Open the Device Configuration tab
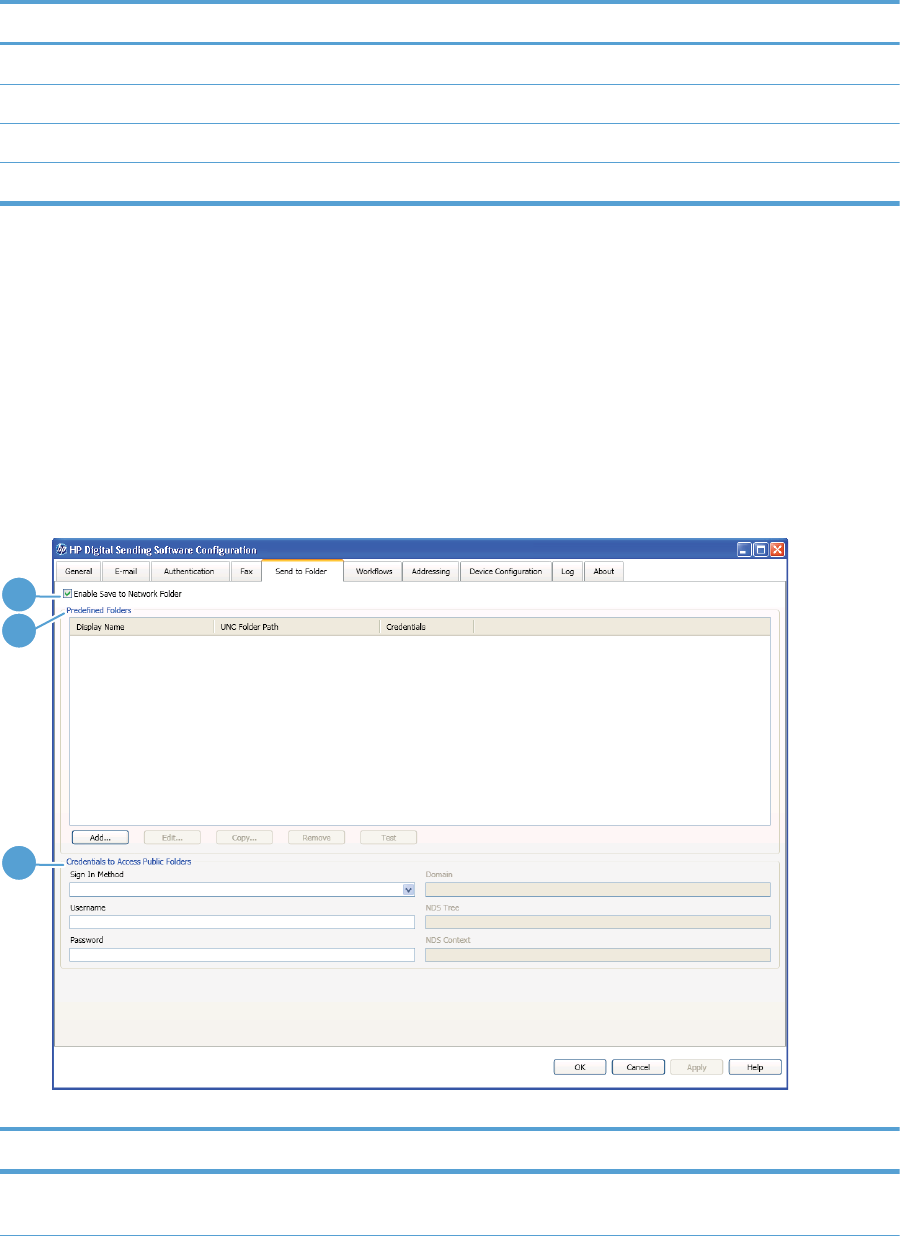900x1236 pixels. (506, 571)
